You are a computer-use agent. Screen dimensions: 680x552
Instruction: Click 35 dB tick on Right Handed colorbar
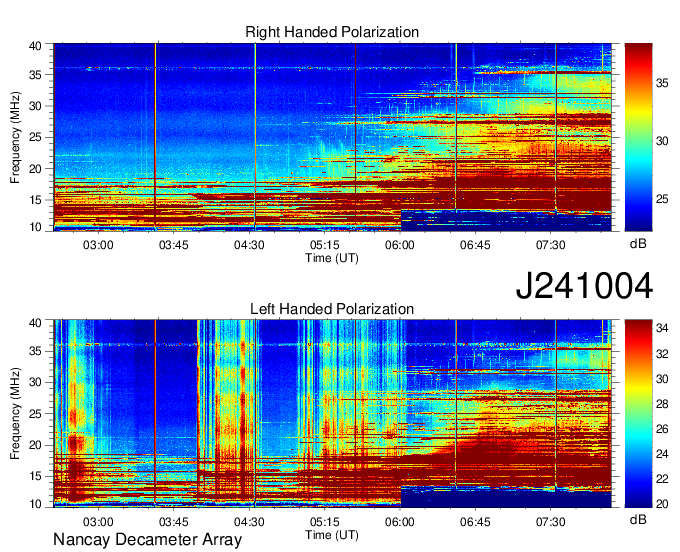point(662,83)
